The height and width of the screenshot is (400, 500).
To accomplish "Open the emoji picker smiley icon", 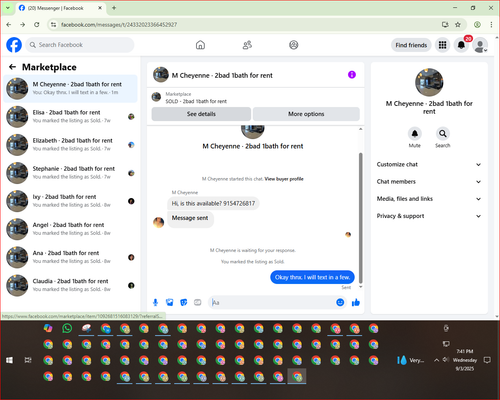I will pyautogui.click(x=340, y=302).
